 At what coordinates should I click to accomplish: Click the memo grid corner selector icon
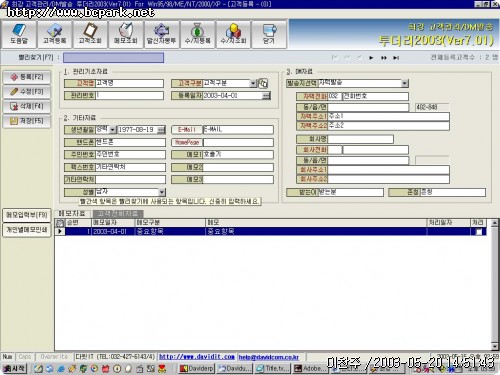(x=60, y=223)
